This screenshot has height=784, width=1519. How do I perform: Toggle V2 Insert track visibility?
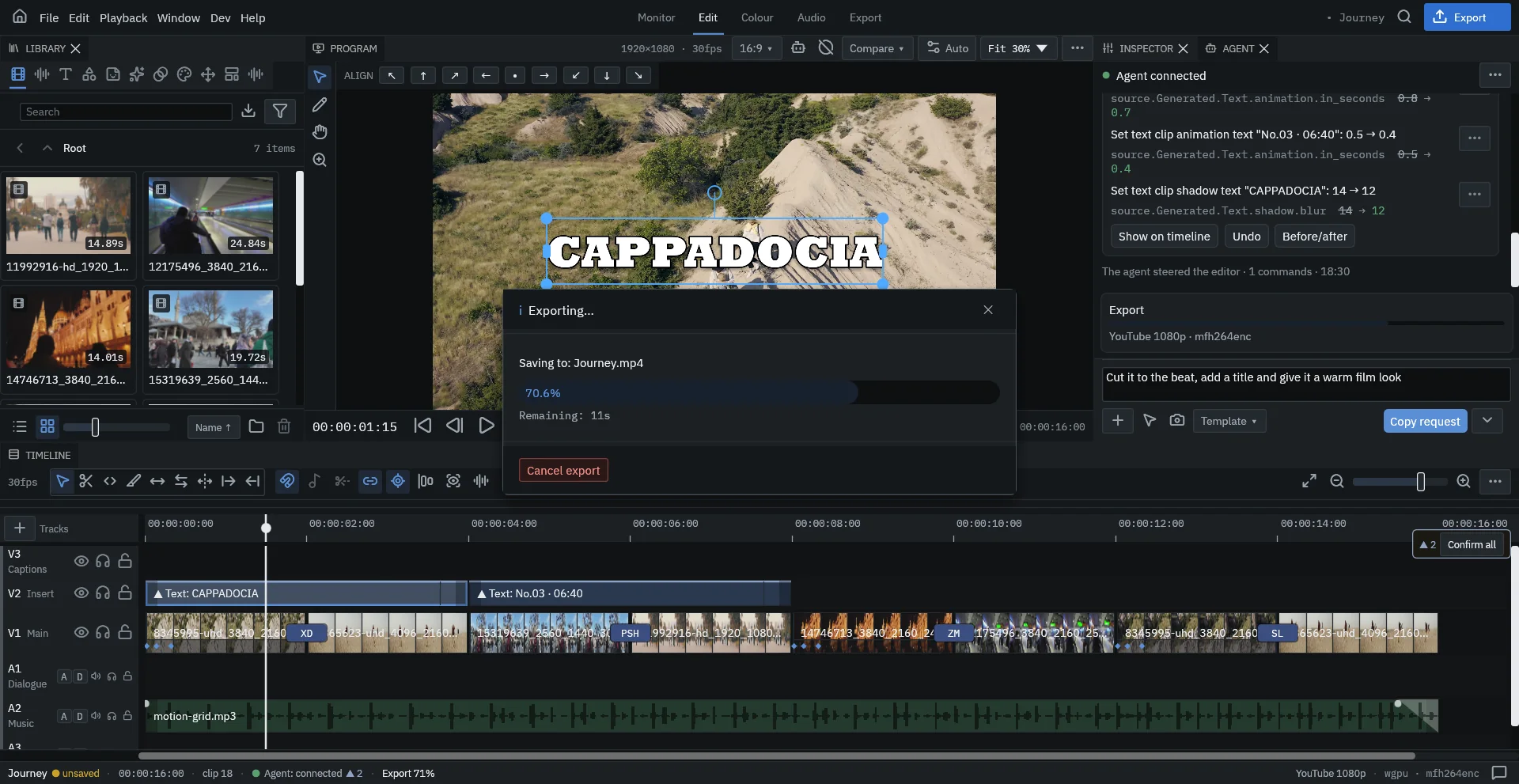coord(81,593)
